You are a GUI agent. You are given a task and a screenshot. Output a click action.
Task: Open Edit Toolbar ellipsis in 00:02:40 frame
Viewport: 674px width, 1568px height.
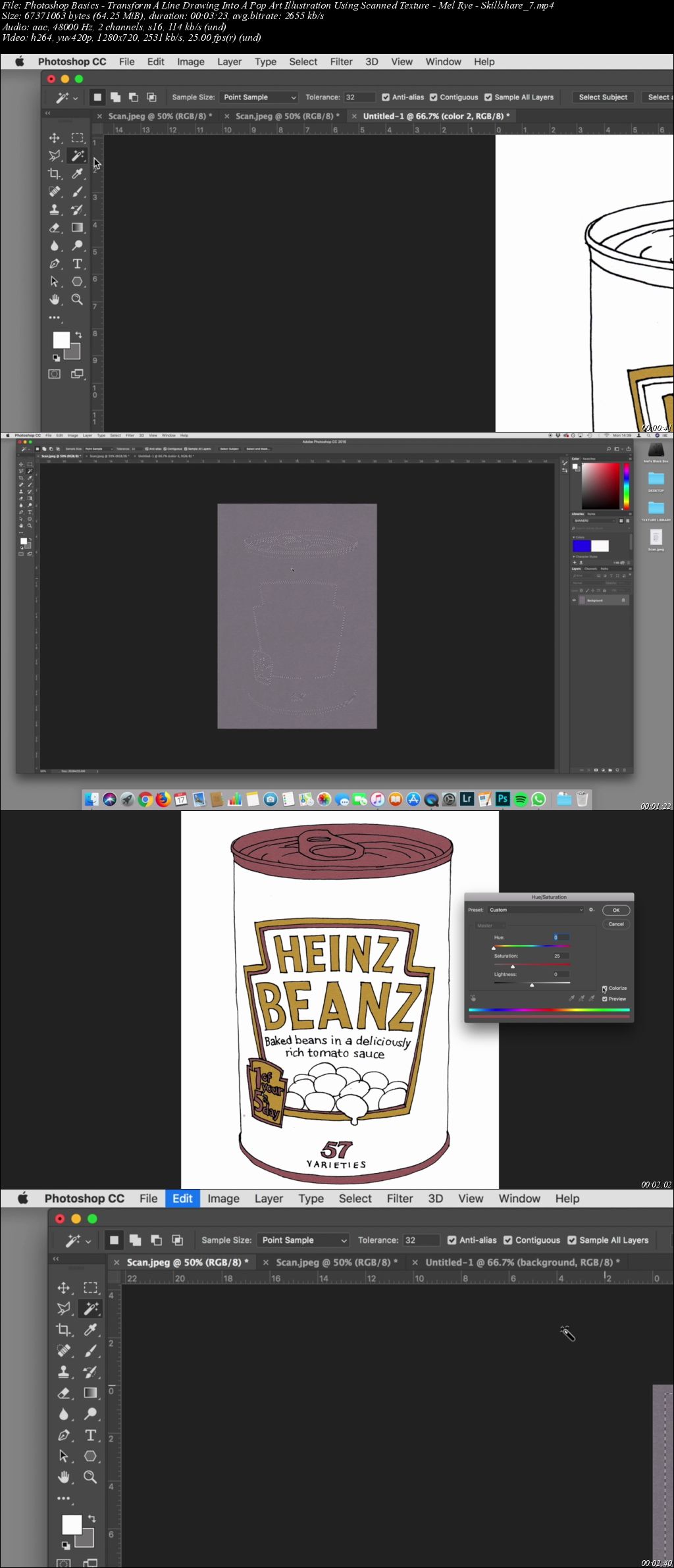63,1498
